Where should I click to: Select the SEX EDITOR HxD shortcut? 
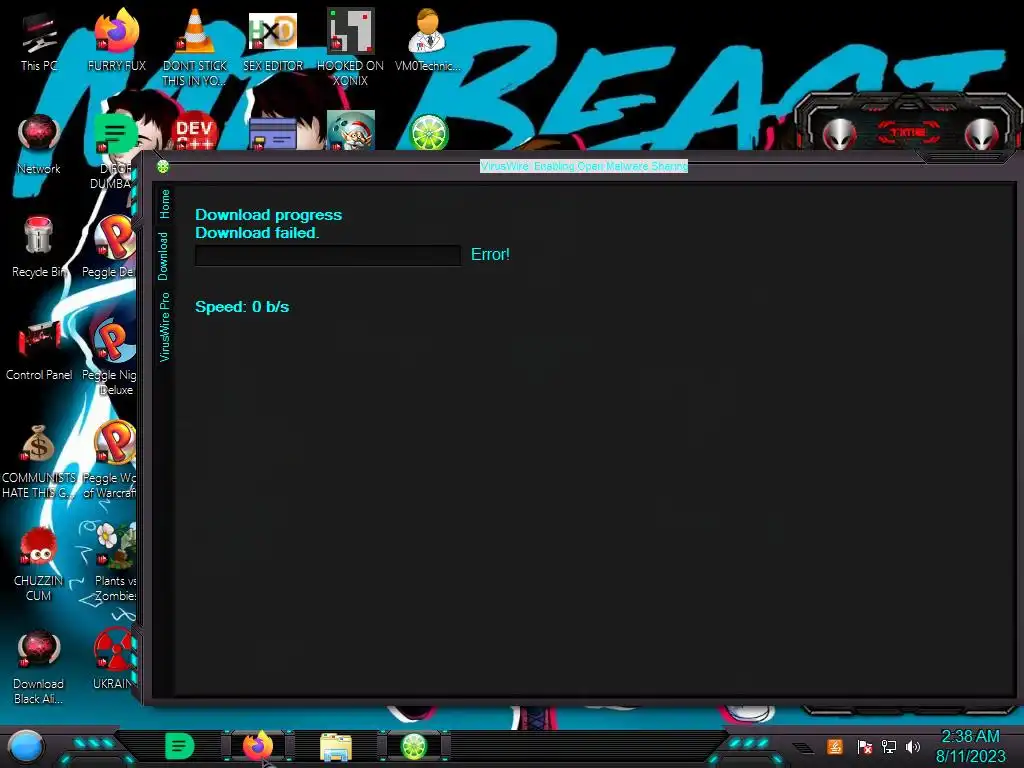[272, 40]
